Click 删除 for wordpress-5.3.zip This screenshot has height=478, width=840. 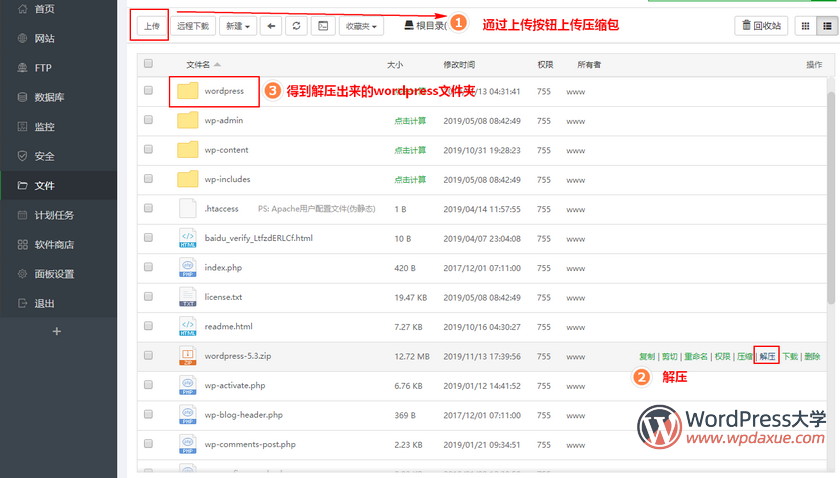click(812, 356)
